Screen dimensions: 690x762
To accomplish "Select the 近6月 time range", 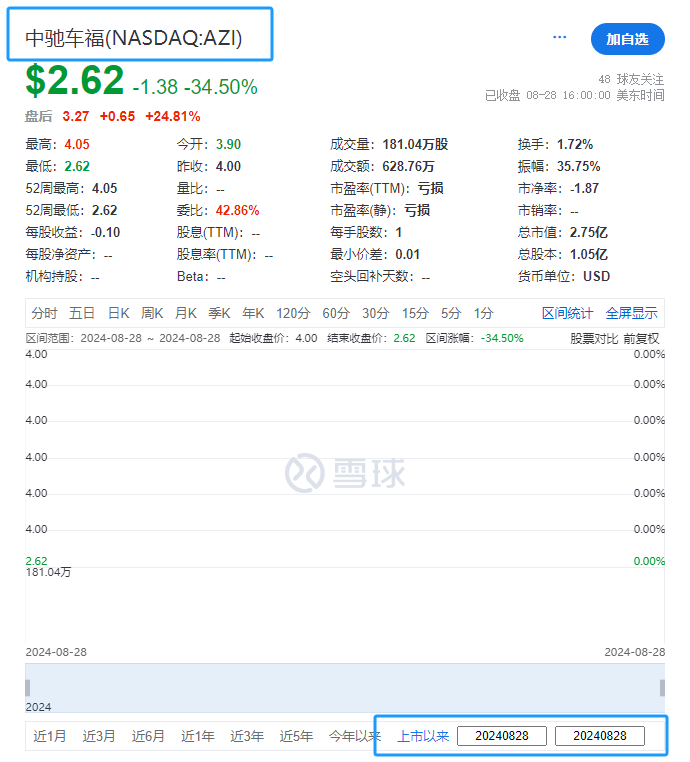I will click(148, 736).
